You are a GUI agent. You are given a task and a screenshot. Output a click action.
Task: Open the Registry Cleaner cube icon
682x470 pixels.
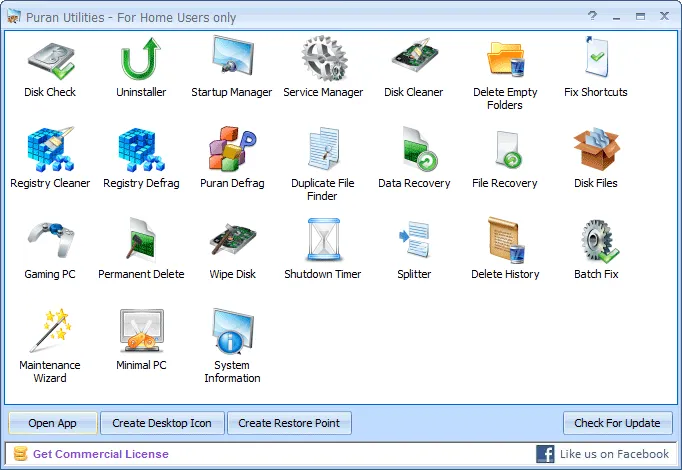50,149
